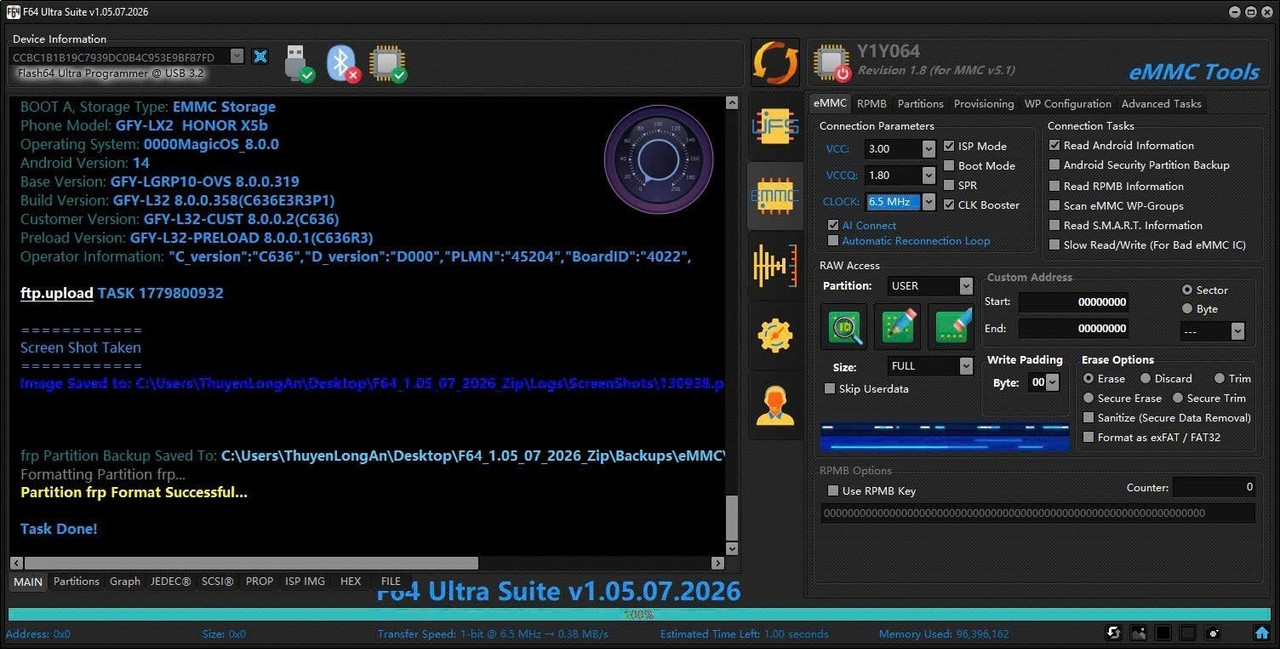Click the log vertical scrollbar thumb
Viewport: 1280px width, 649px height.
tap(731, 517)
